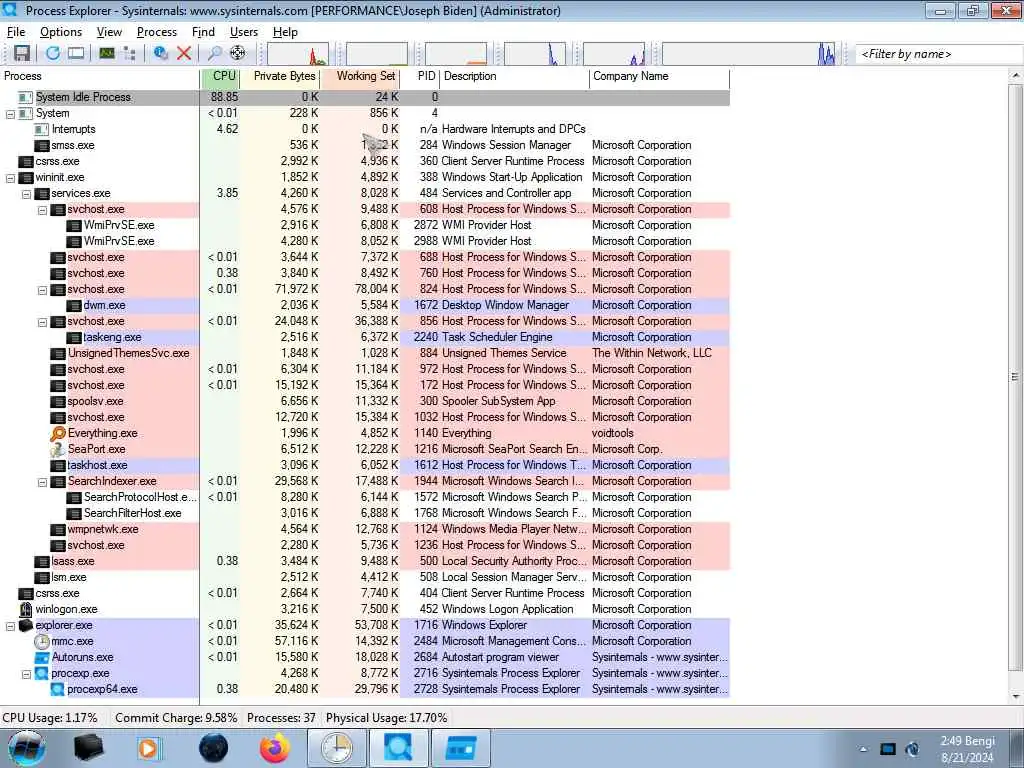Click the Properties toolbar icon
This screenshot has width=1024, height=768.
coord(160,54)
